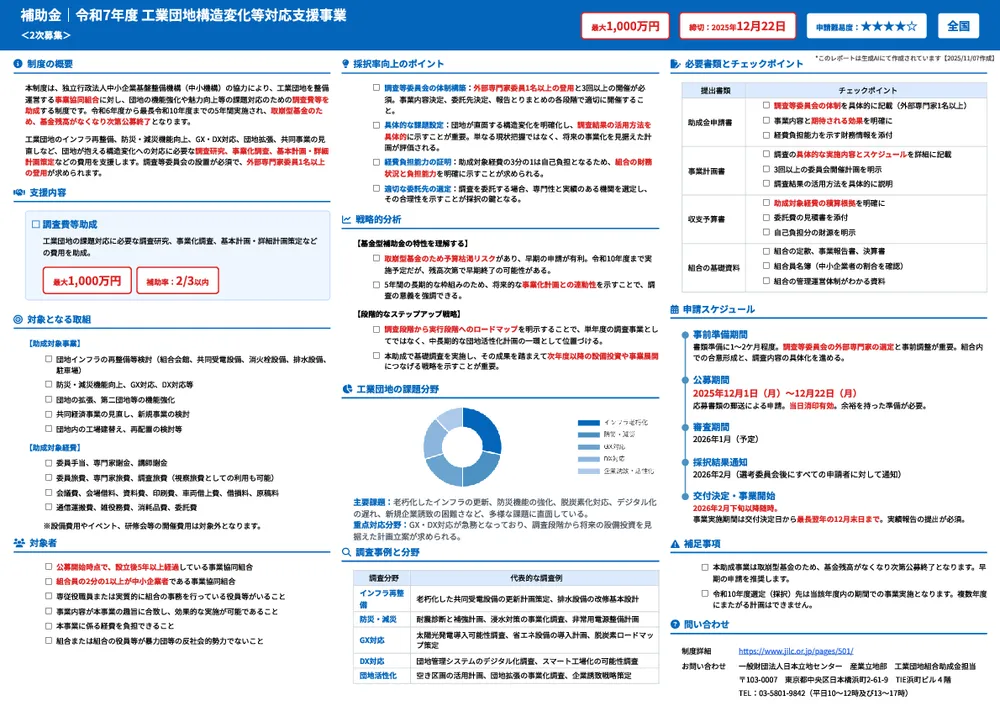
Task: Click the darkest blue legend swatch for インフラ老朽化
Action: pyautogui.click(x=589, y=422)
